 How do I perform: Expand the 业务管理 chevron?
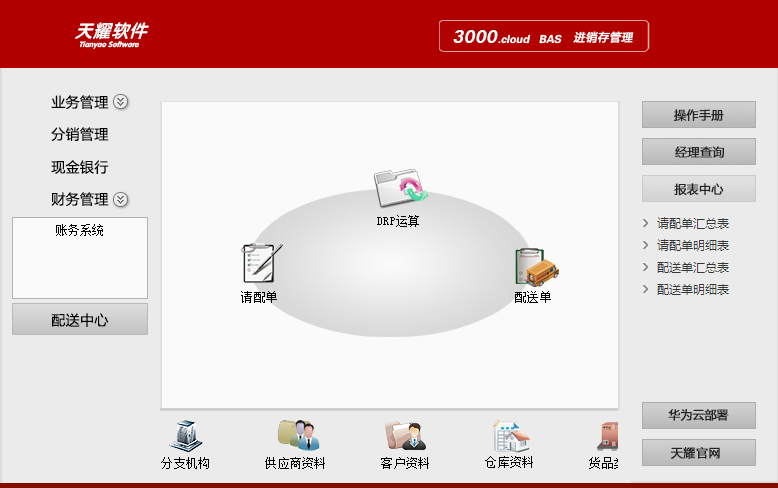[x=121, y=102]
